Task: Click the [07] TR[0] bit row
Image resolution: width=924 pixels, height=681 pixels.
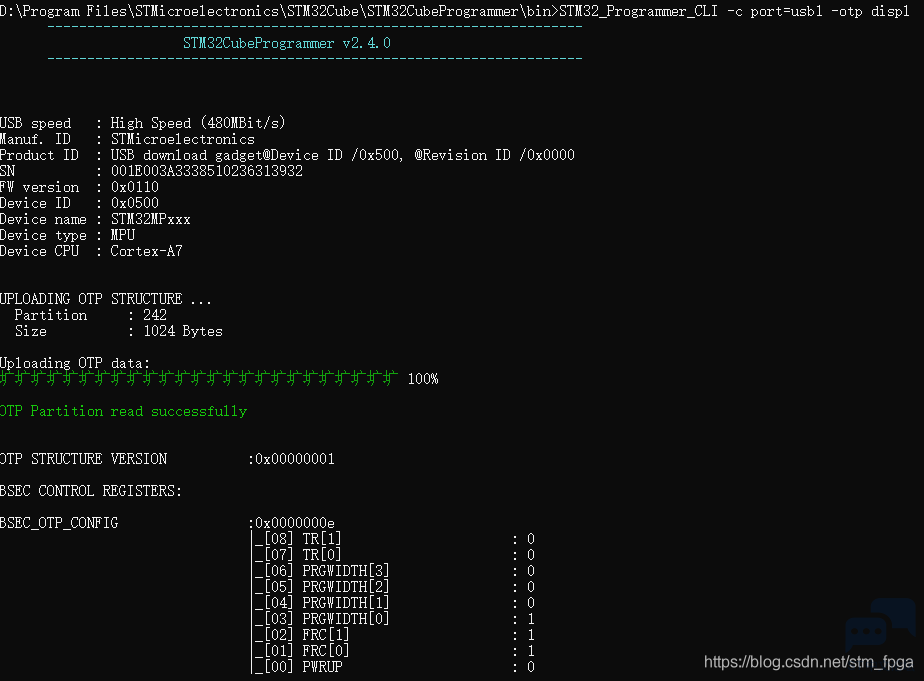Action: point(395,555)
